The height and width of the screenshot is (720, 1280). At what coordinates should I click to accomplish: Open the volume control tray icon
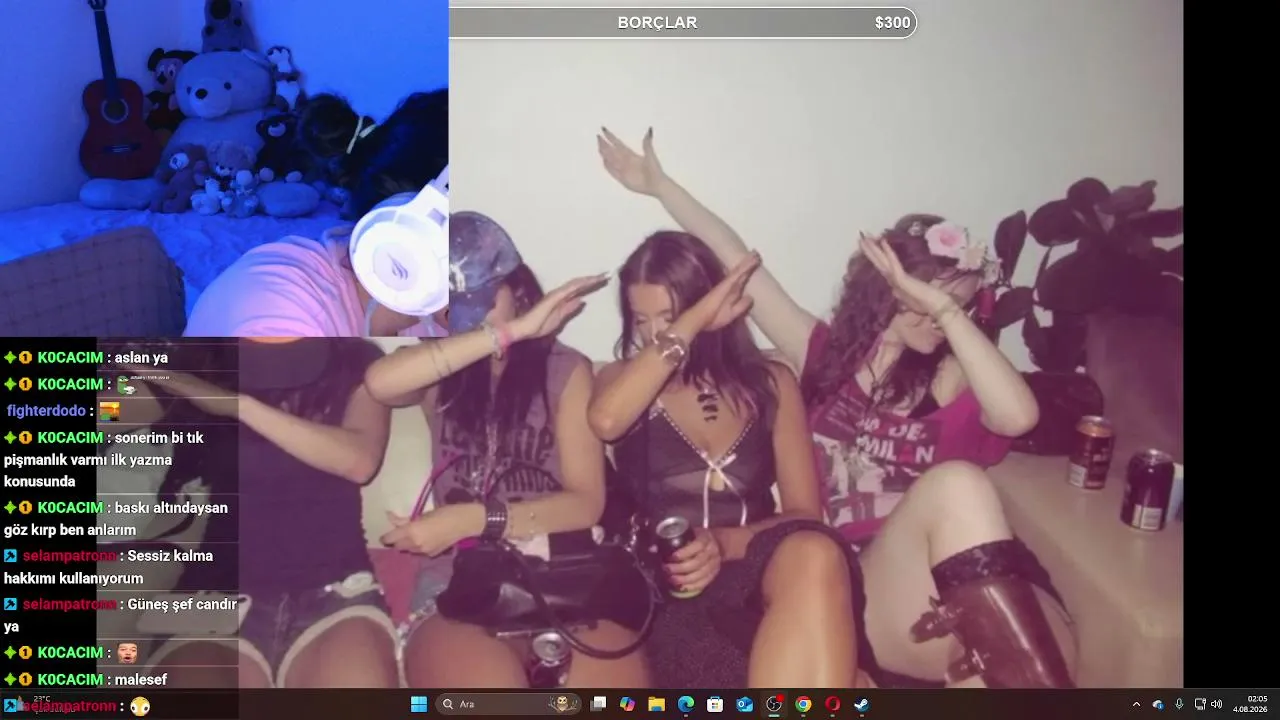pyautogui.click(x=1217, y=704)
